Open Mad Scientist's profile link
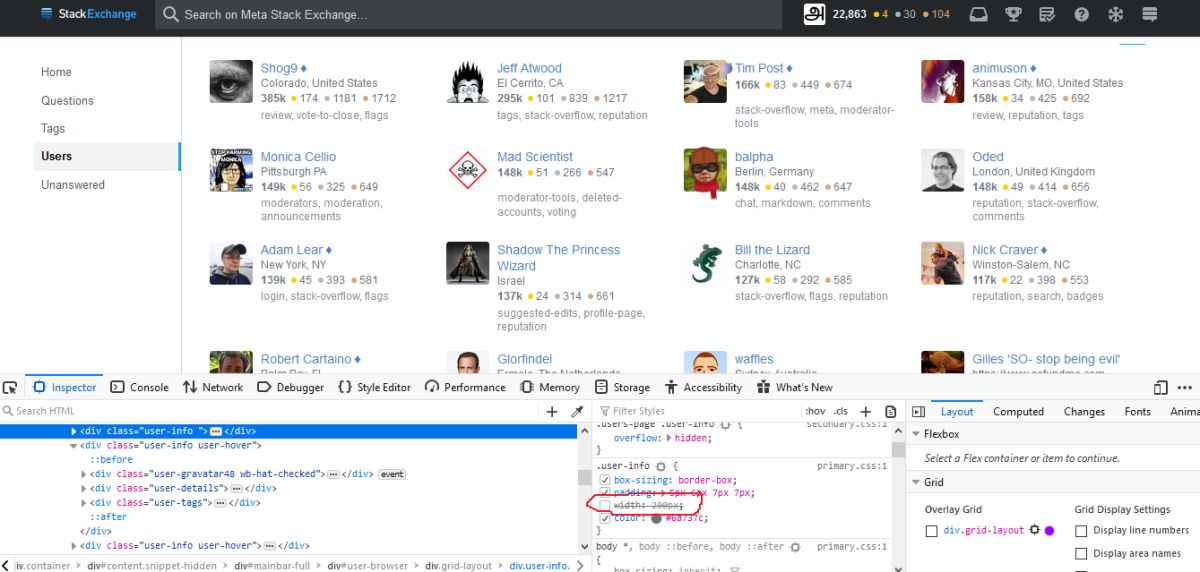This screenshot has height=572, width=1200. click(535, 157)
